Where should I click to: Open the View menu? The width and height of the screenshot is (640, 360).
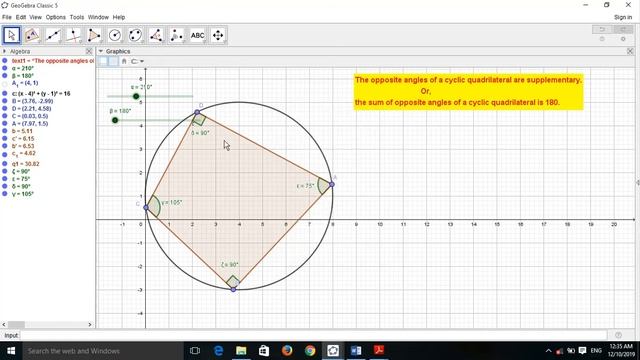(36, 17)
